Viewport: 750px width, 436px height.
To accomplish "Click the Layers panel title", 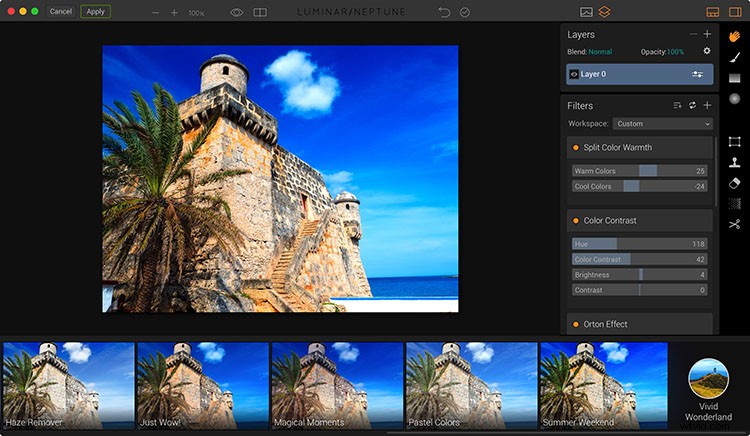I will [x=581, y=34].
